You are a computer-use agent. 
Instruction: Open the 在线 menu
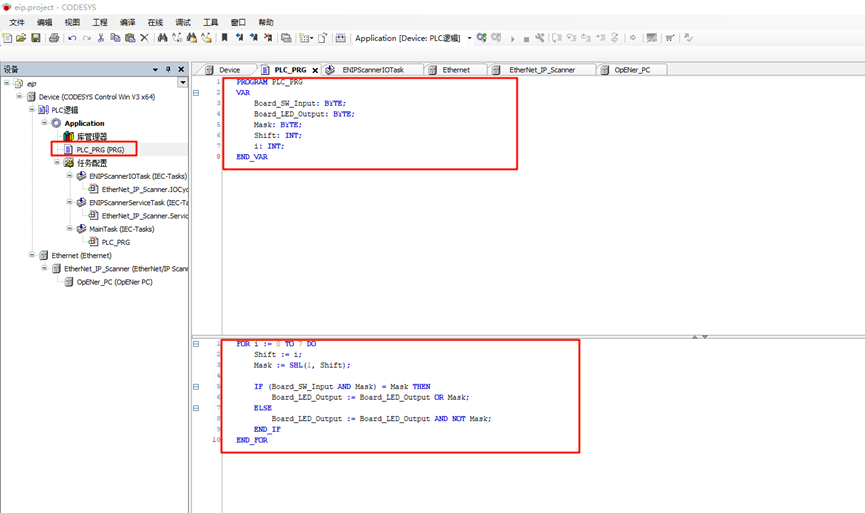[155, 22]
